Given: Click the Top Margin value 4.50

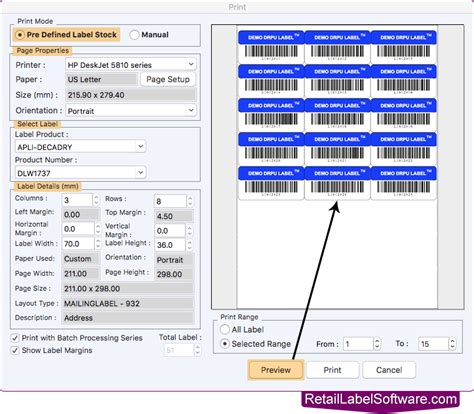Looking at the screenshot, I should (174, 216).
